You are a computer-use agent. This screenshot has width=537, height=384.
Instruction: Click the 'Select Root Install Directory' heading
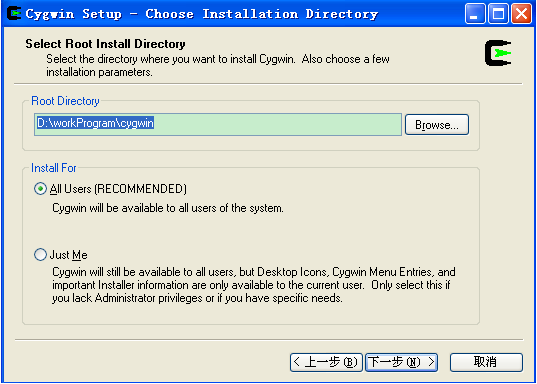[105, 44]
